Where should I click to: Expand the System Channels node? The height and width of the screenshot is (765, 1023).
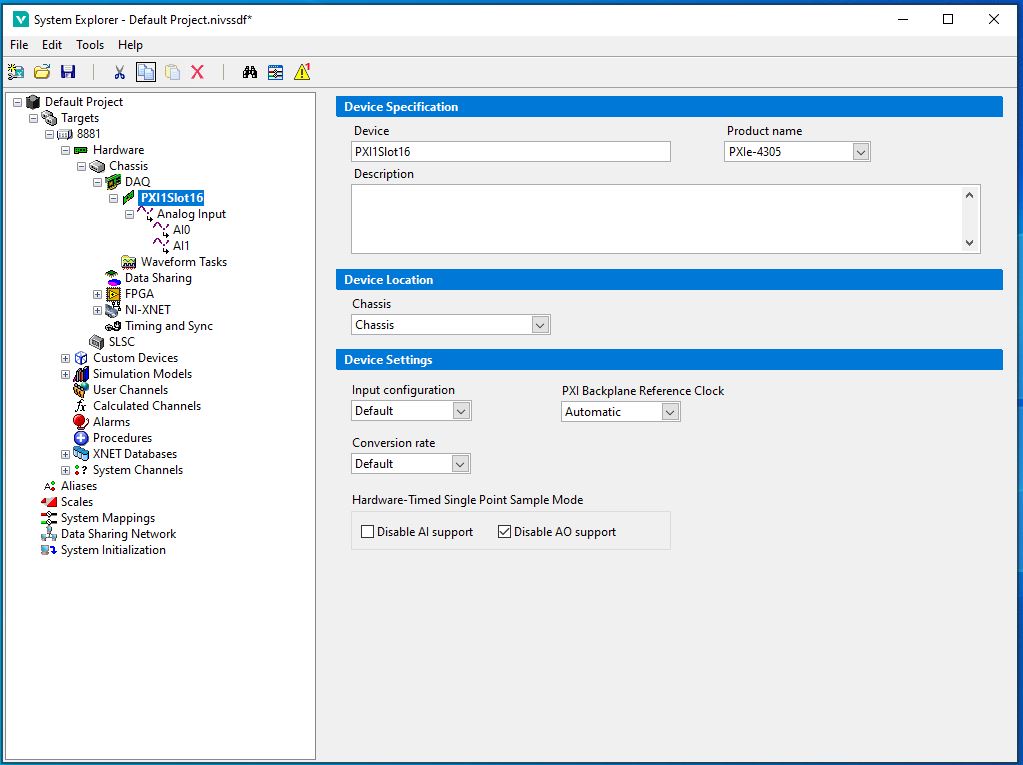click(65, 470)
